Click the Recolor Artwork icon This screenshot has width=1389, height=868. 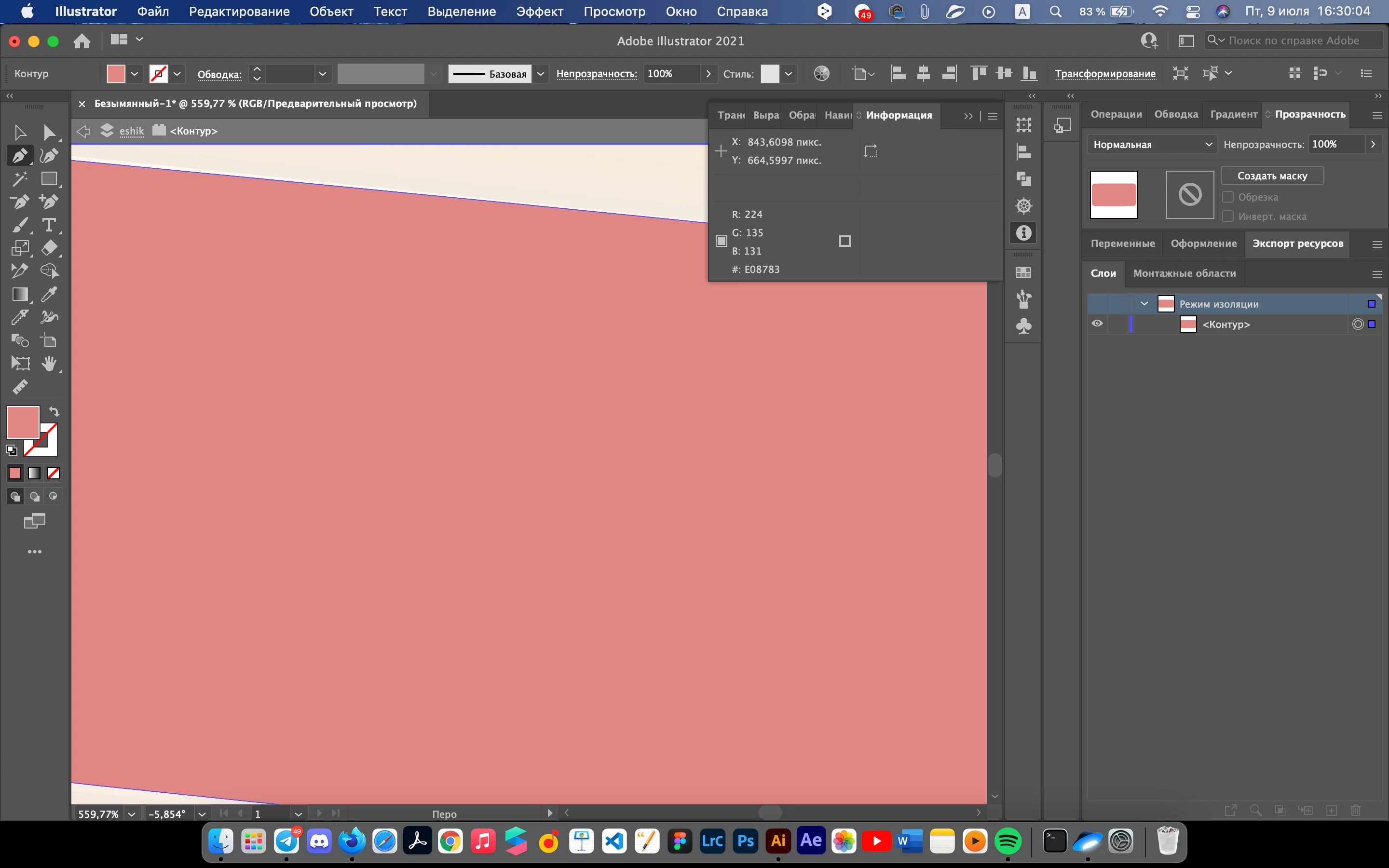(x=821, y=73)
